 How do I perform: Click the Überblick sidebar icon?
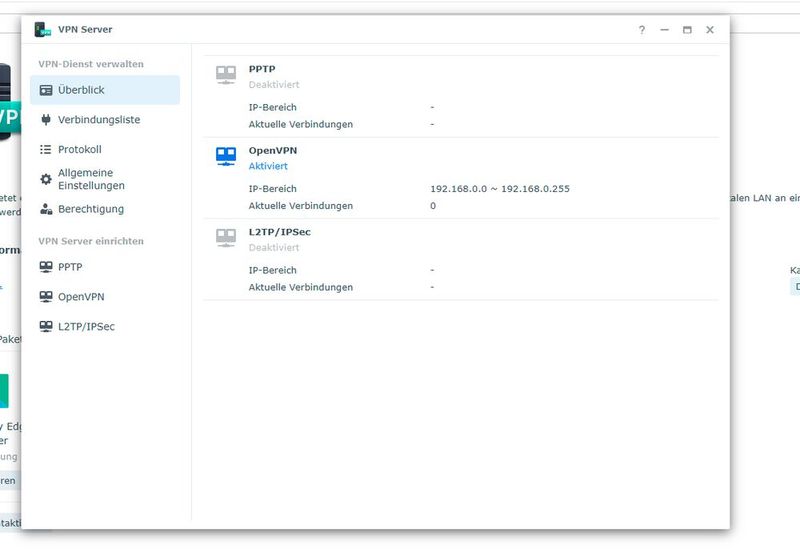46,90
